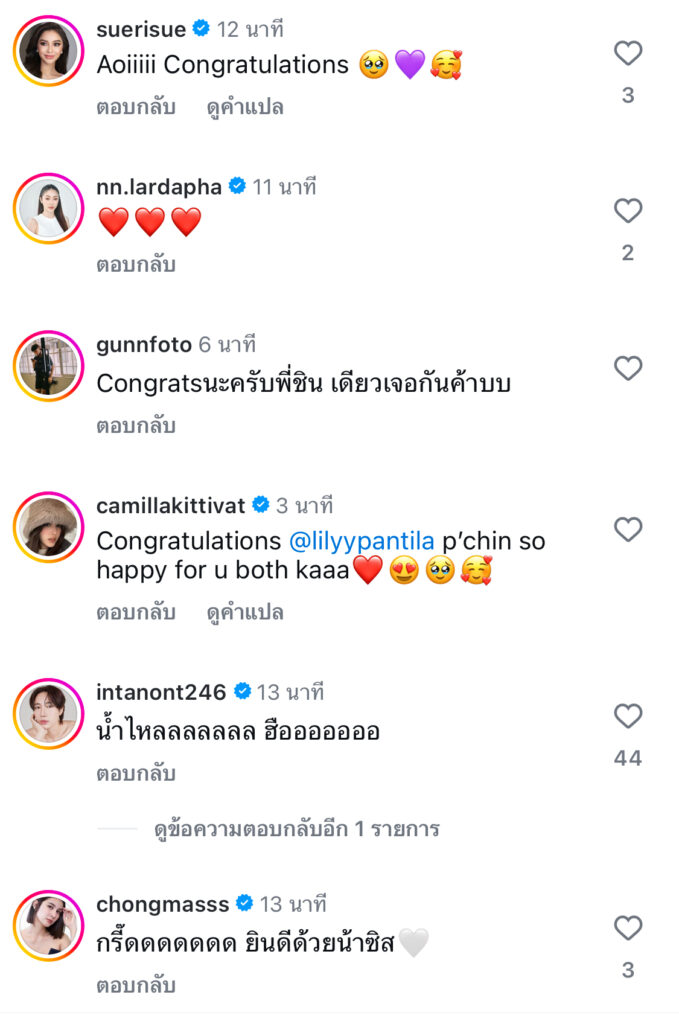
Task: Like gunnfoto's comment with heart icon
Action: click(x=627, y=369)
